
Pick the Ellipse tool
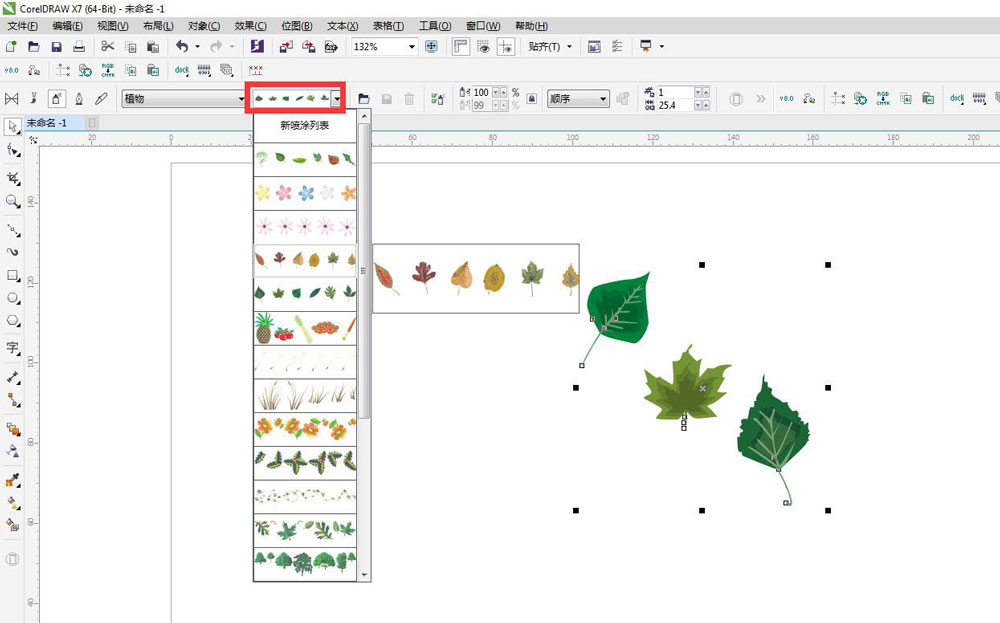13,298
